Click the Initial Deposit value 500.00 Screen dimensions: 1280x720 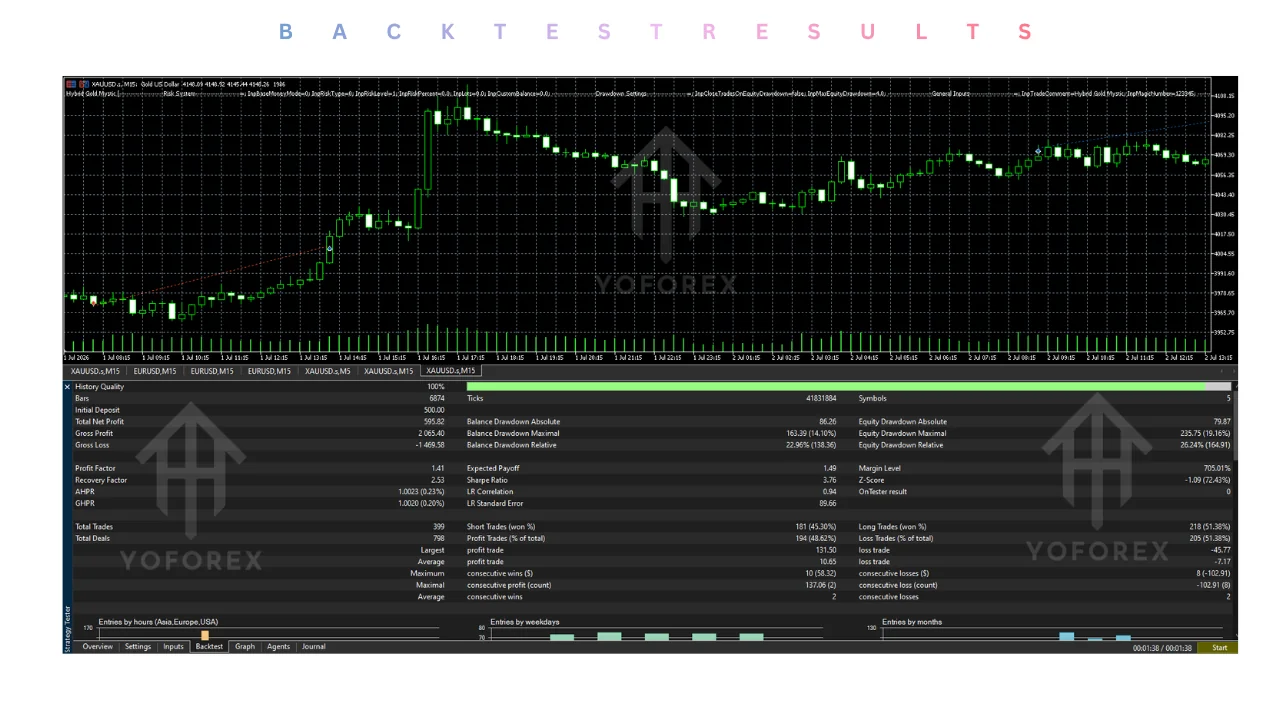433,410
